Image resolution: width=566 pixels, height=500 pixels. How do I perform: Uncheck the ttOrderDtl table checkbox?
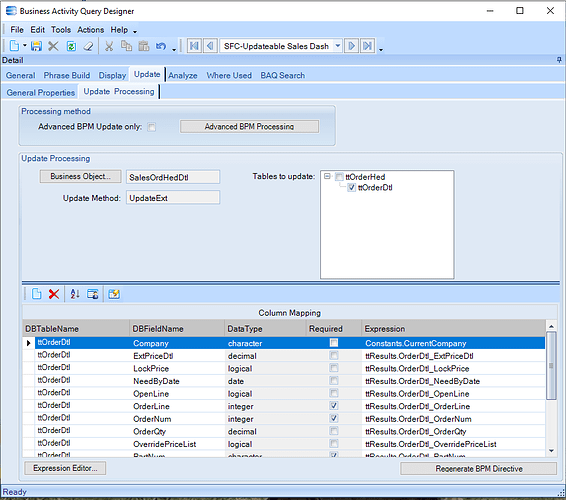[351, 188]
